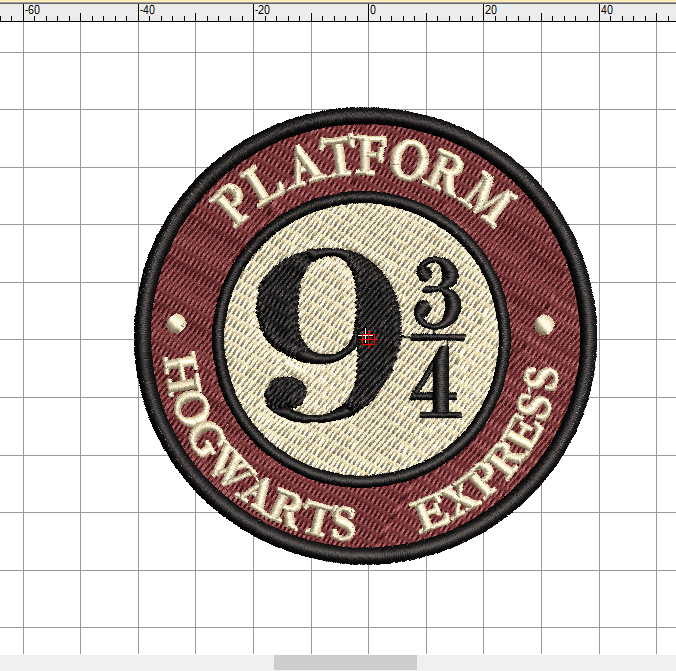The height and width of the screenshot is (671, 676).
Task: Click the 0 mark on the ruler
Action: (x=372, y=10)
